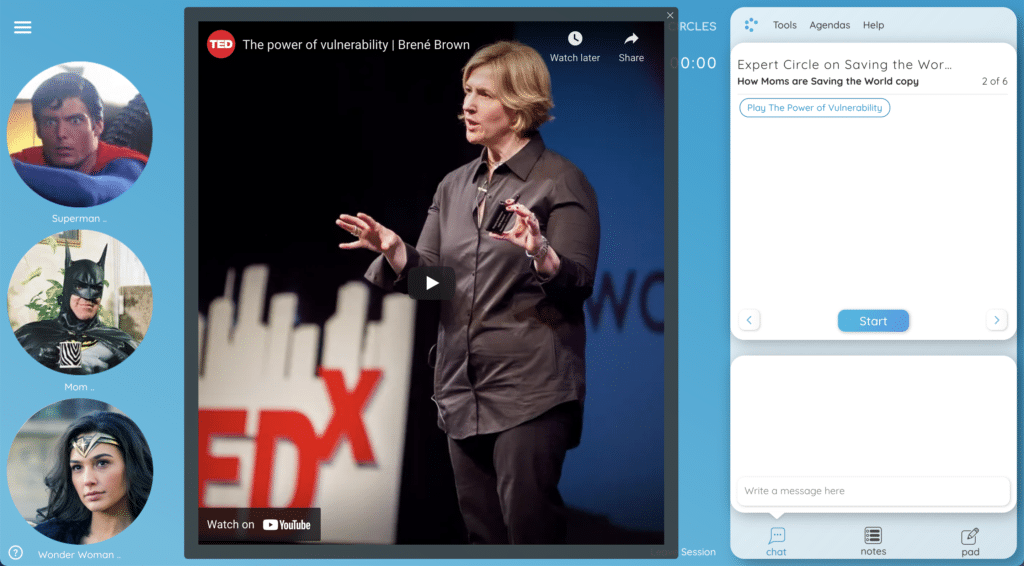Open the Agendas menu

(829, 25)
